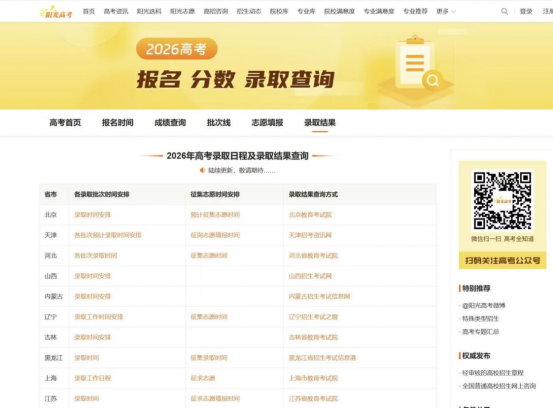The height and width of the screenshot is (409, 553).
Task: Open 经审核的高校招生章程 sidebar link
Action: [493, 373]
